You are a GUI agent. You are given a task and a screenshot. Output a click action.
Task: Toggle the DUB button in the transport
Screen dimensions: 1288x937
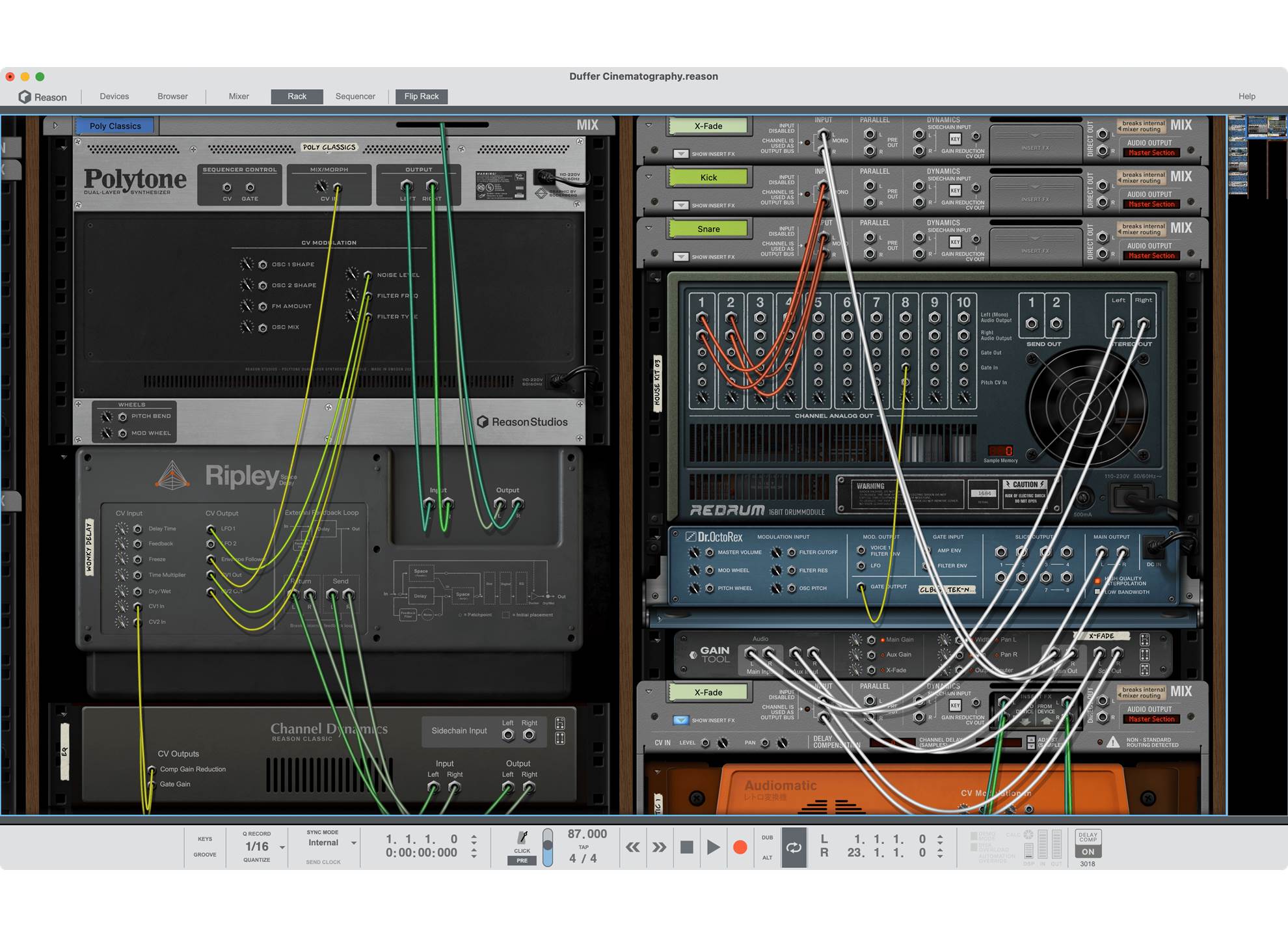click(x=767, y=837)
